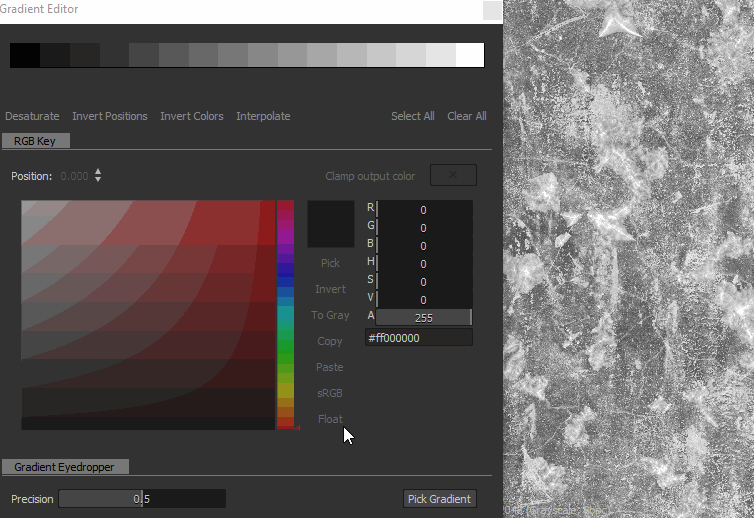754x518 pixels.
Task: Click the hex color field #ff000000
Action: [x=419, y=338]
